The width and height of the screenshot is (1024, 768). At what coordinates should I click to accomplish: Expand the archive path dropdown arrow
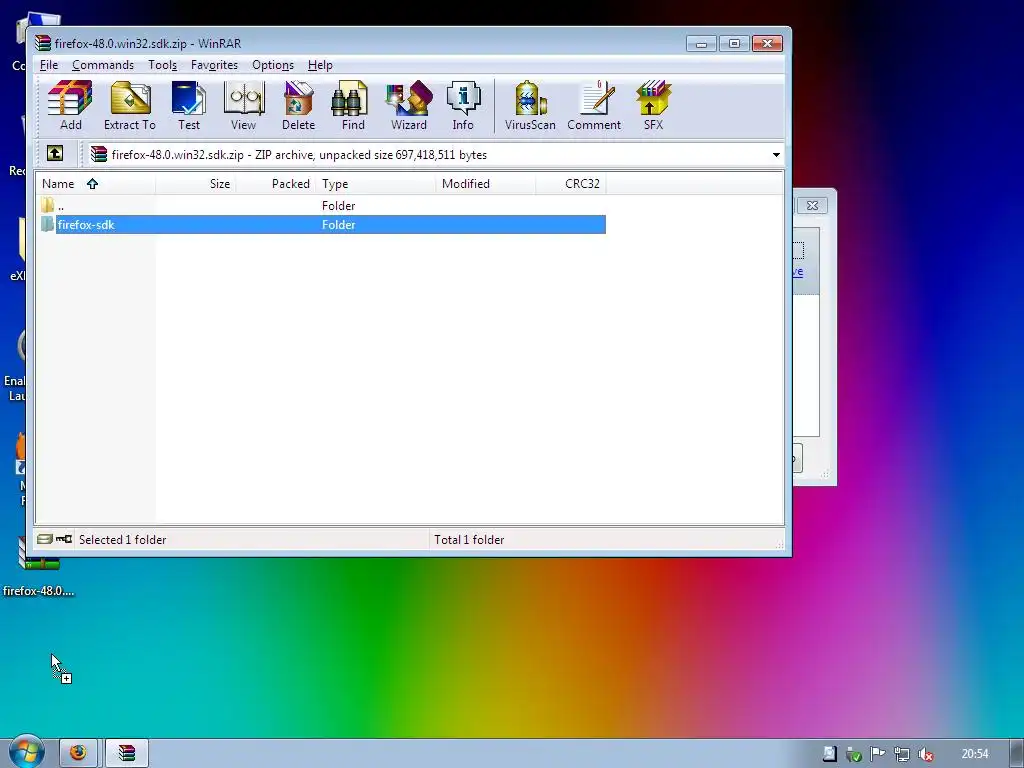(x=776, y=155)
